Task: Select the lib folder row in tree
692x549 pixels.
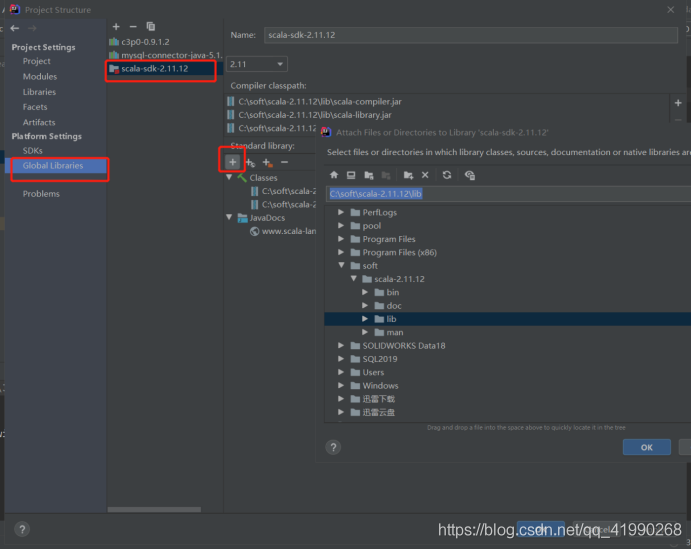Action: coord(508,319)
